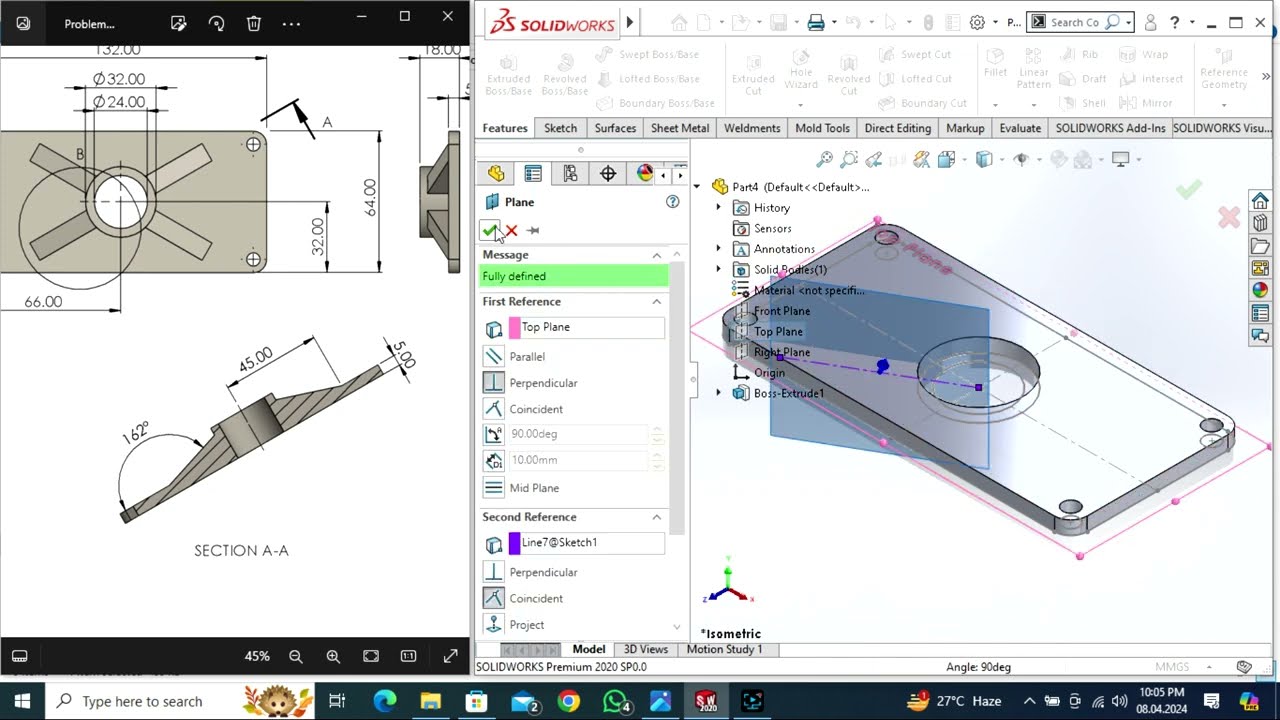The height and width of the screenshot is (720, 1280).
Task: Open SolidWorks Resources home task pane icon
Action: [1260, 201]
